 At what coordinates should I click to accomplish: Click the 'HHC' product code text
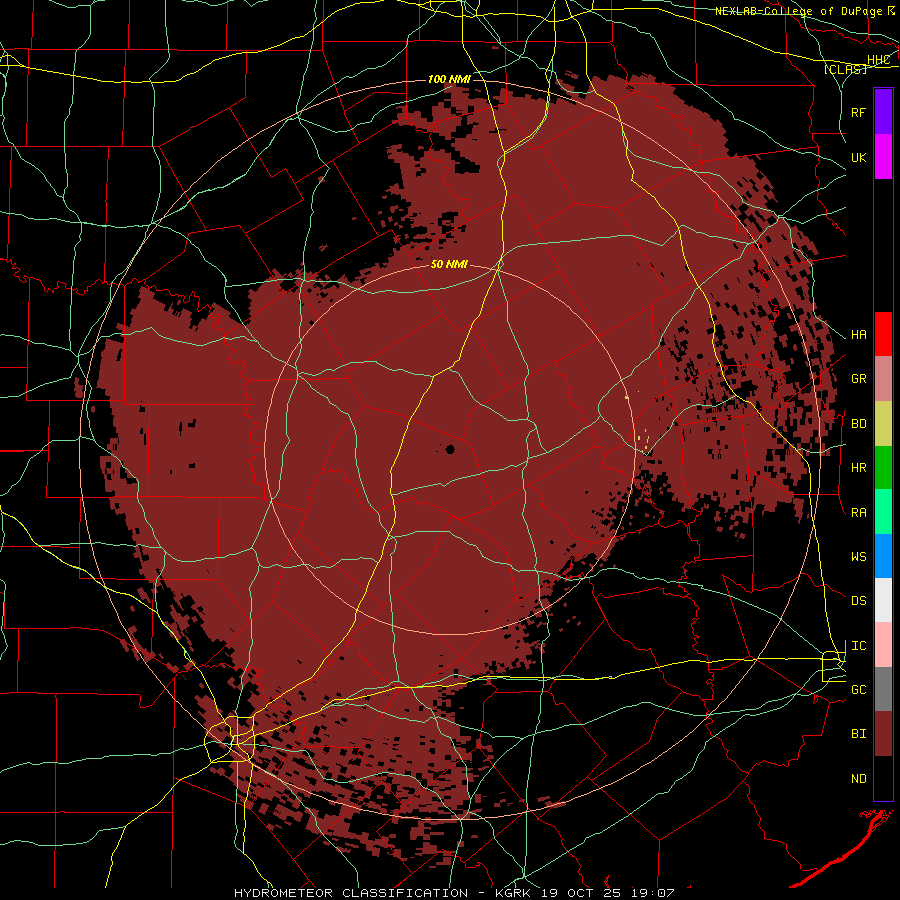click(x=879, y=60)
